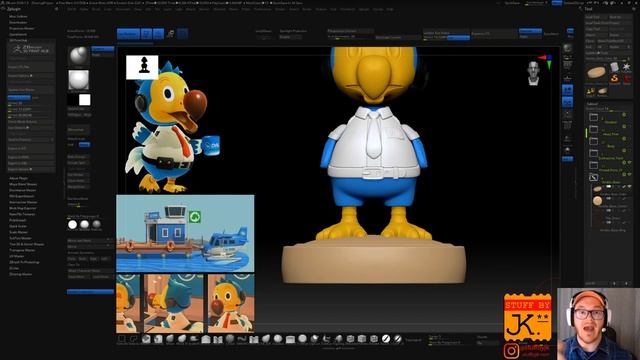The width and height of the screenshot is (640, 360).
Task: Open the Body subtool folder
Action: coord(593,142)
